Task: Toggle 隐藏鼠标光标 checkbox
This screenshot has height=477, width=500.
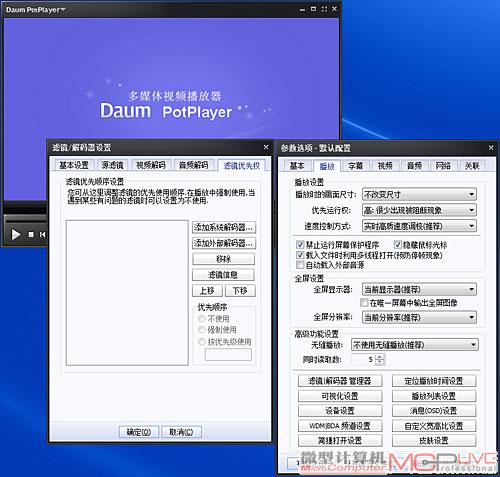Action: (398, 245)
